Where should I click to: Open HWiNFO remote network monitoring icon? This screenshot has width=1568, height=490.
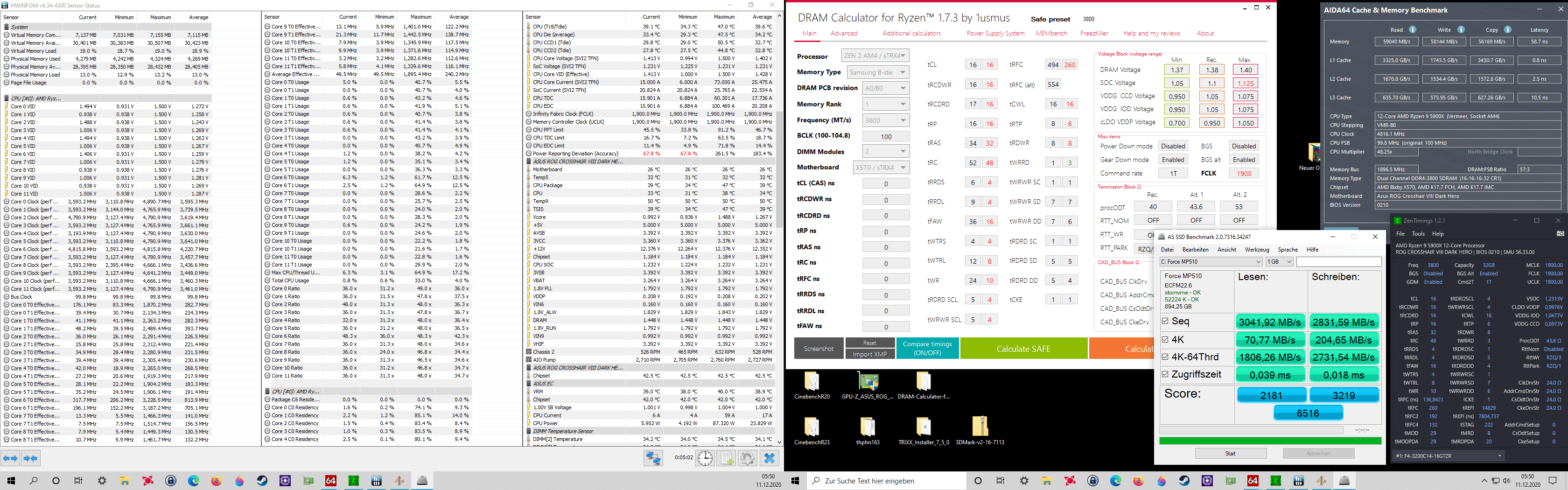[x=653, y=458]
